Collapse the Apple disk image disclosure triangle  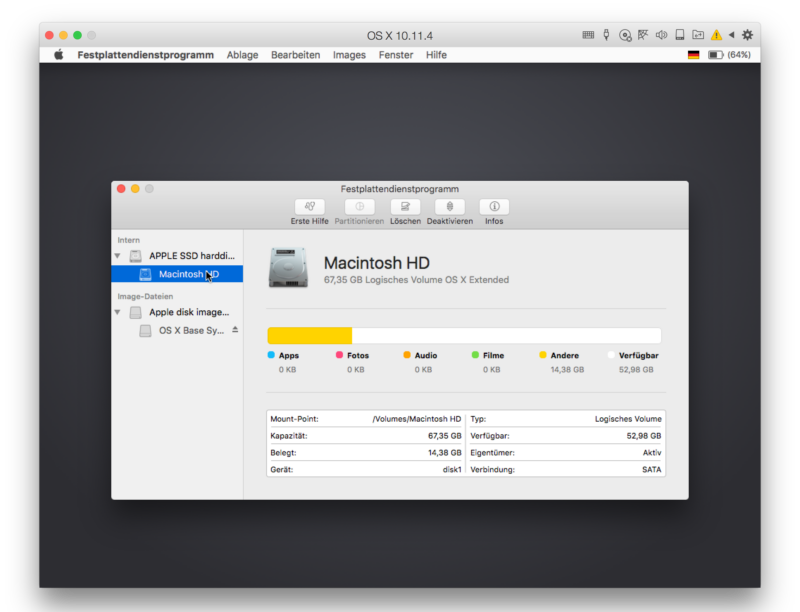click(117, 312)
